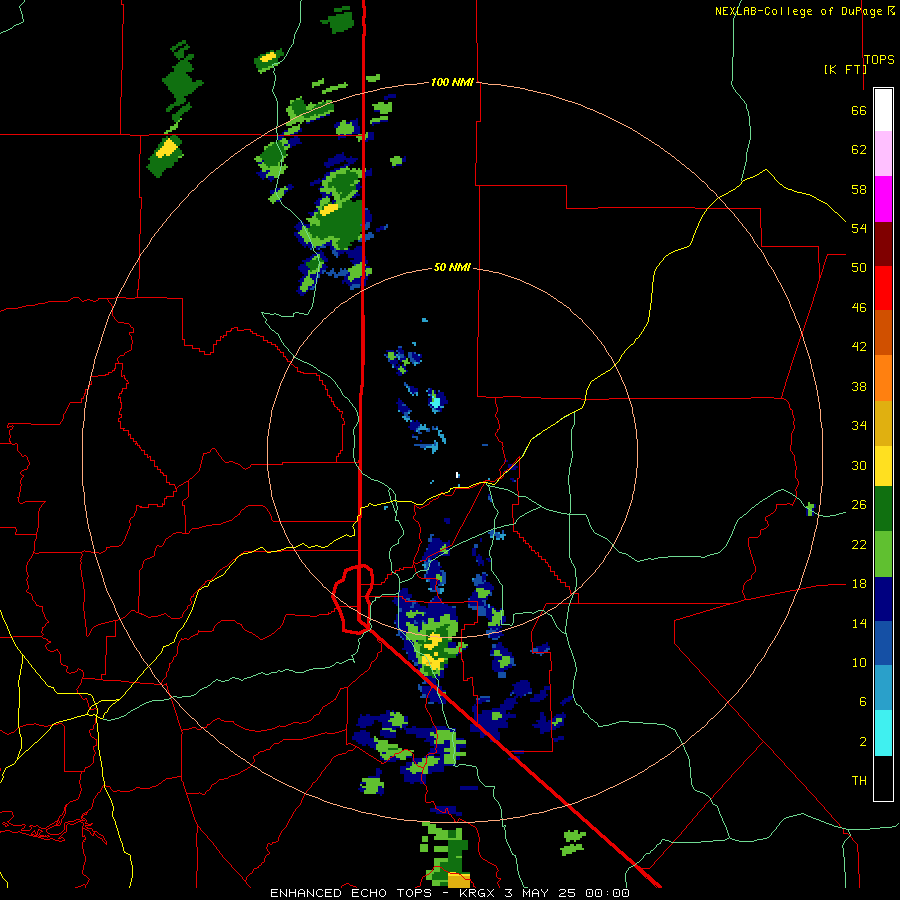This screenshot has width=900, height=900.
Task: Click the 3 MAY 25 00:00 timestamp
Action: coord(567,893)
